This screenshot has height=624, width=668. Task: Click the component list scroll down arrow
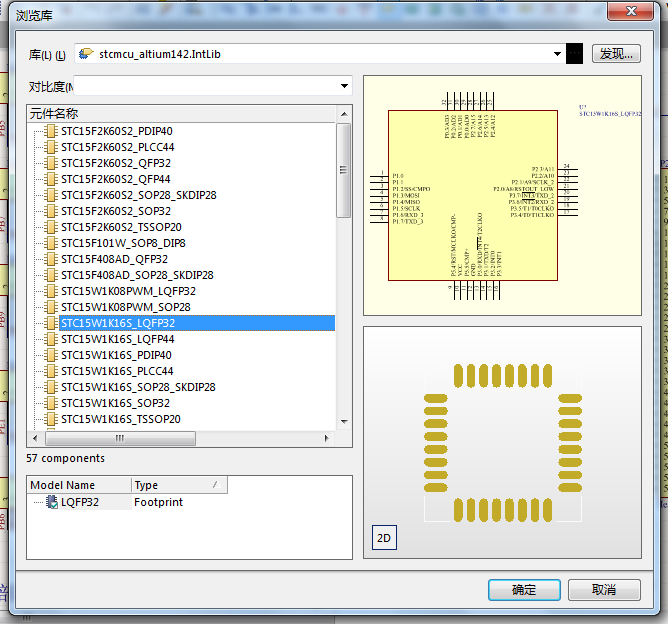pyautogui.click(x=344, y=422)
